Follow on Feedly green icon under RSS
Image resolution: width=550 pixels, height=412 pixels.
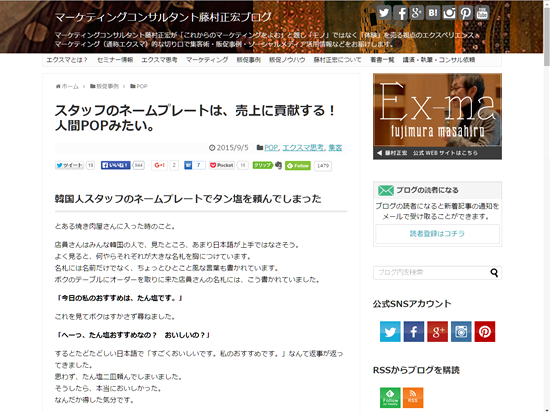[390, 398]
